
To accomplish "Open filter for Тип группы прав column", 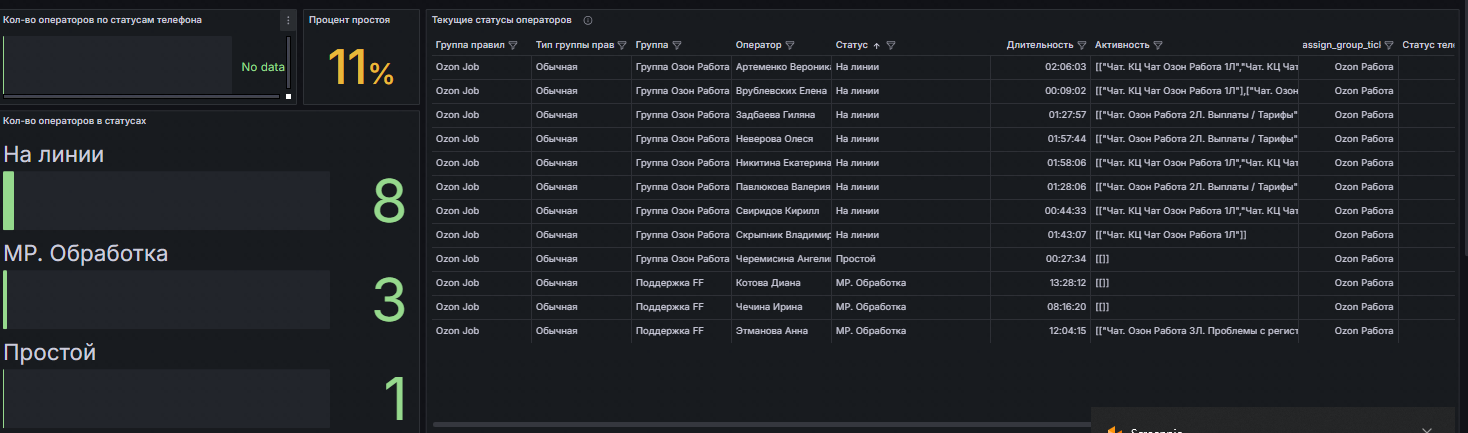I will (x=622, y=45).
